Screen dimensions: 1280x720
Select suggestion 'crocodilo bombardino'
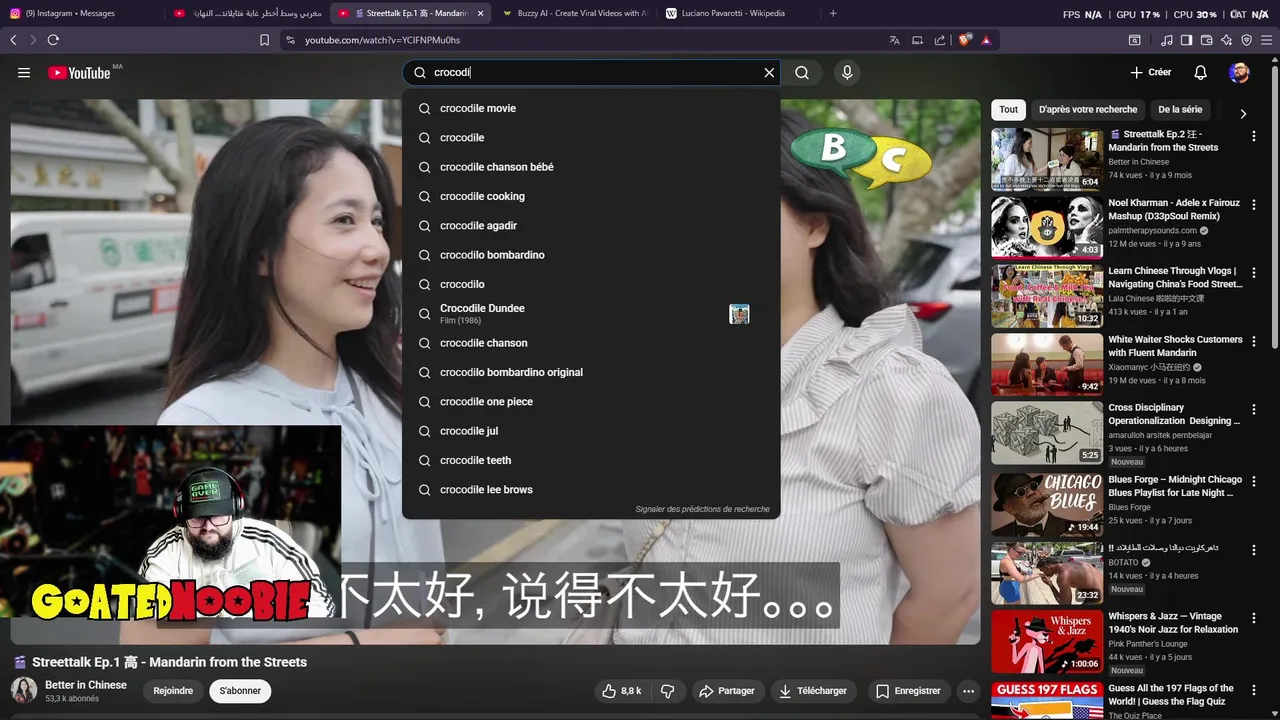point(591,255)
